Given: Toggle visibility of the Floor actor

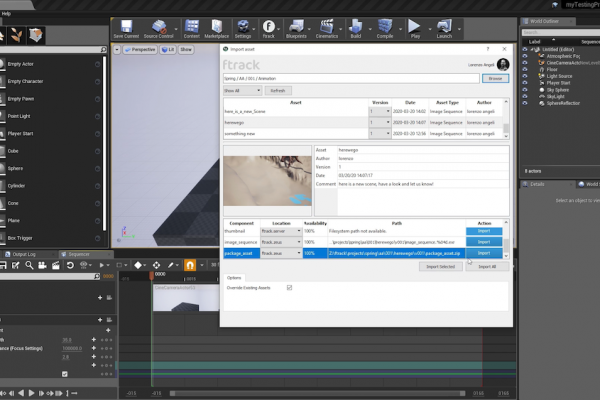Looking at the screenshot, I should coord(525,69).
